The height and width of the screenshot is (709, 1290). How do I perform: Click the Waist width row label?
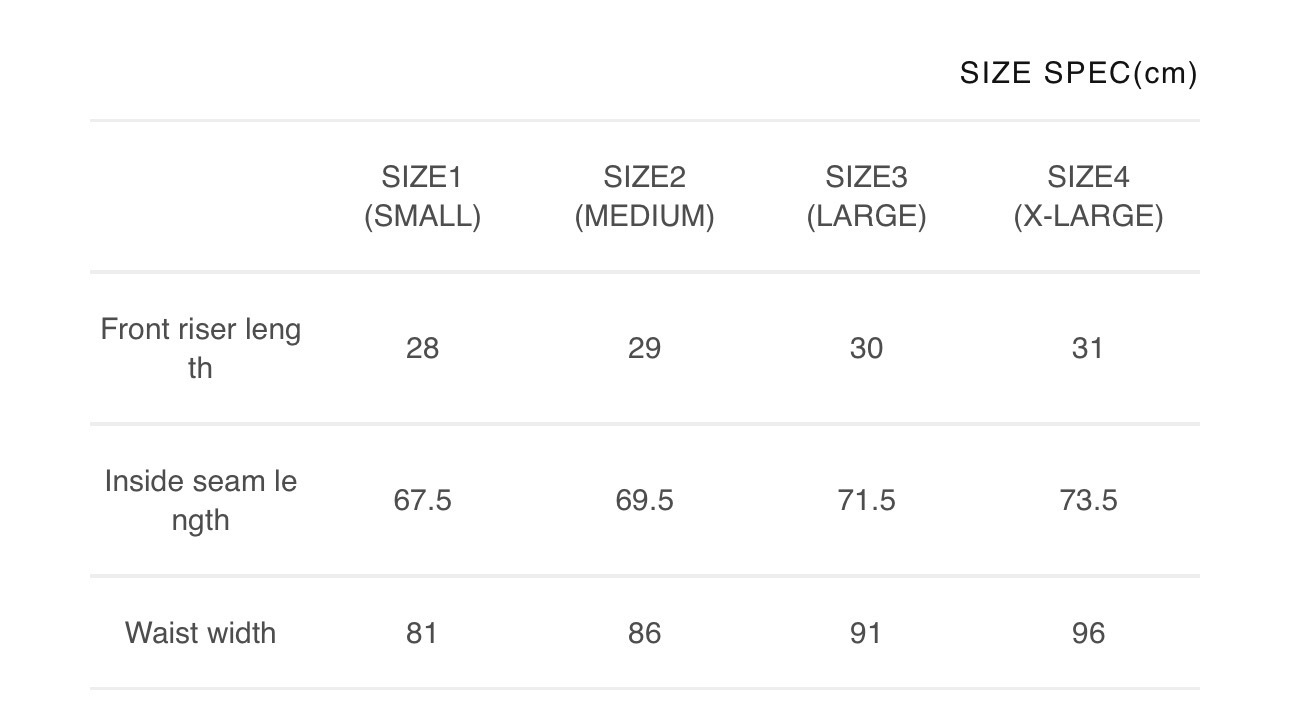click(x=200, y=633)
